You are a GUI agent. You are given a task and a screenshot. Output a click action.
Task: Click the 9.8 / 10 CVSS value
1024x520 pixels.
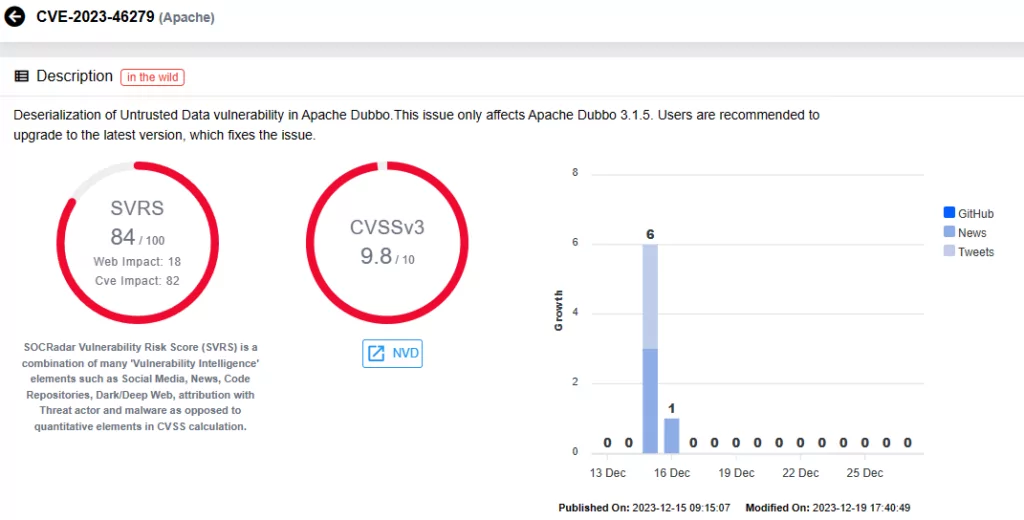387,256
